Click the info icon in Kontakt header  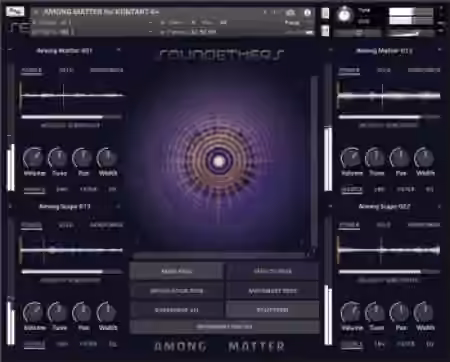tap(307, 13)
